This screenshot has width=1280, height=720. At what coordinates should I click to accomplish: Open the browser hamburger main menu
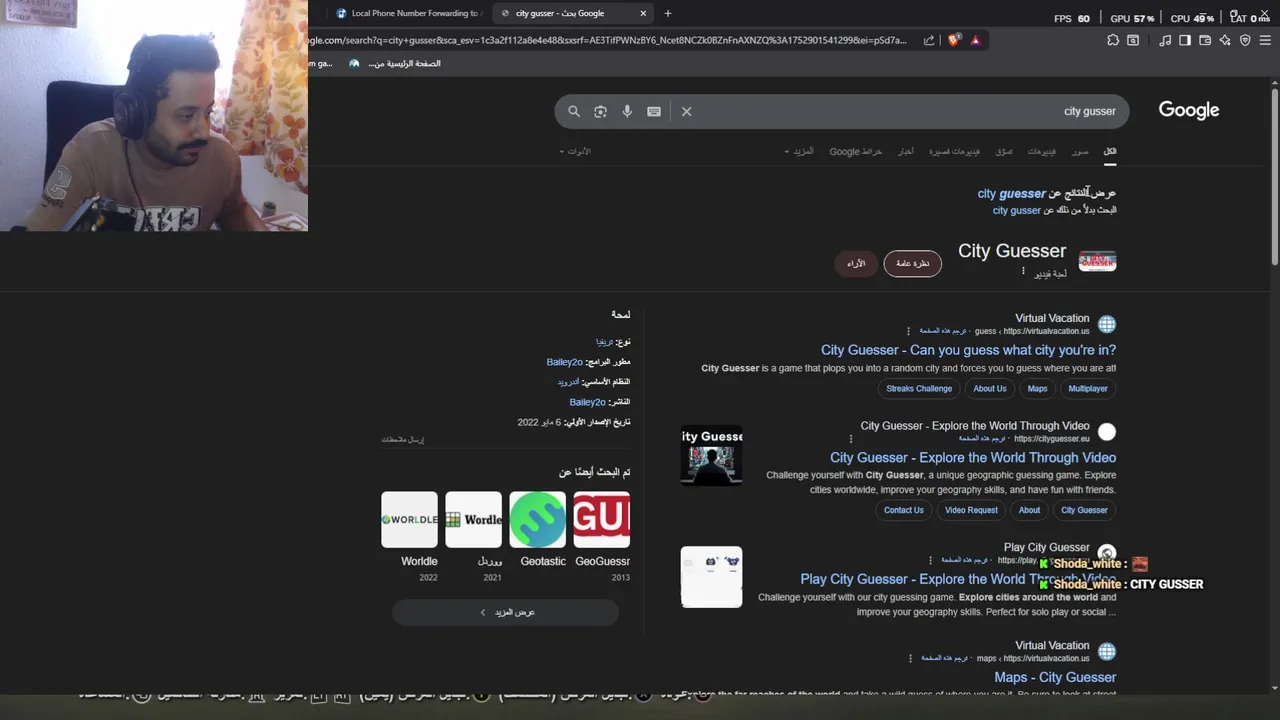[1265, 40]
